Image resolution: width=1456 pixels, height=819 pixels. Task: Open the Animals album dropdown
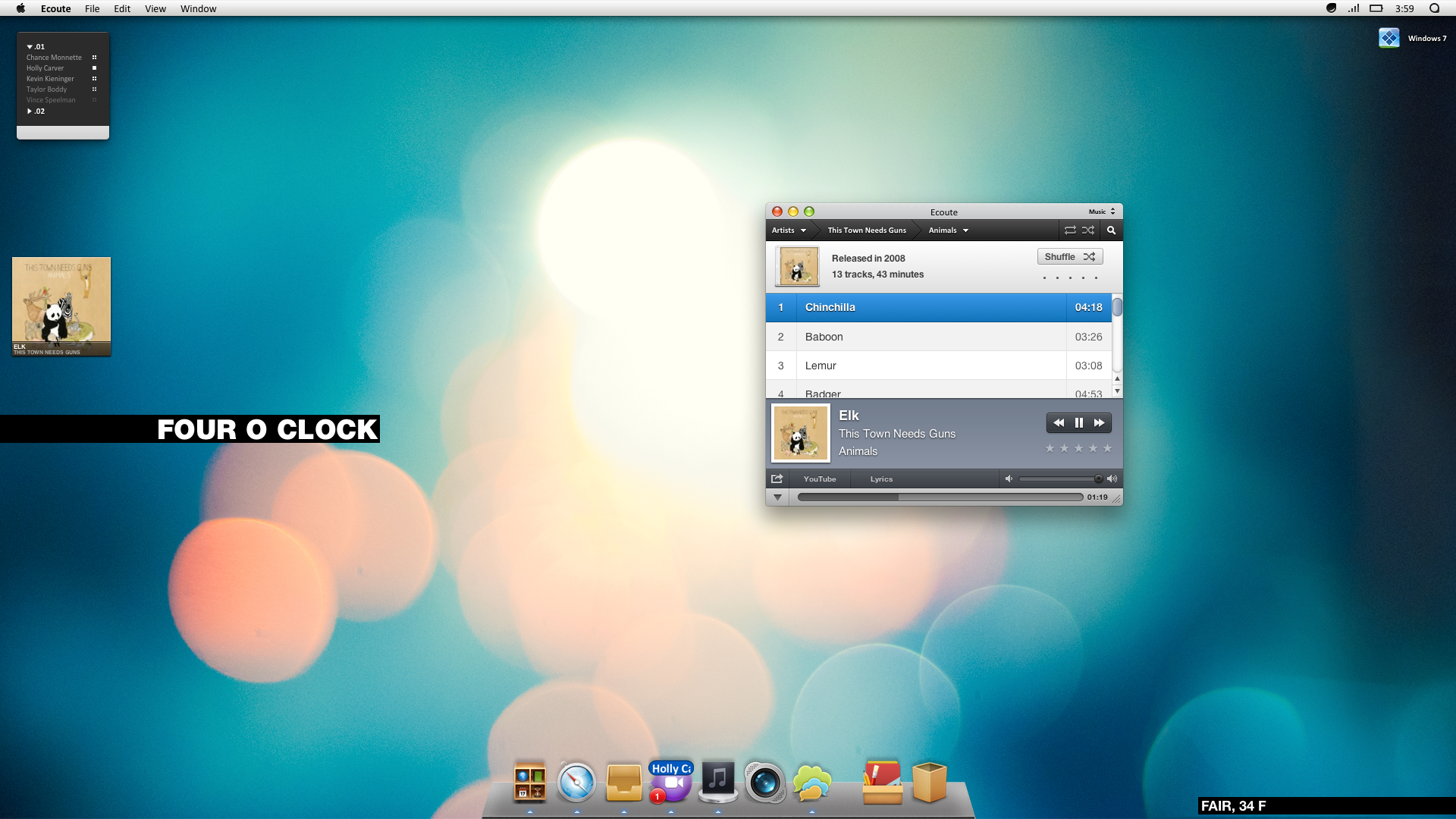[x=948, y=231]
